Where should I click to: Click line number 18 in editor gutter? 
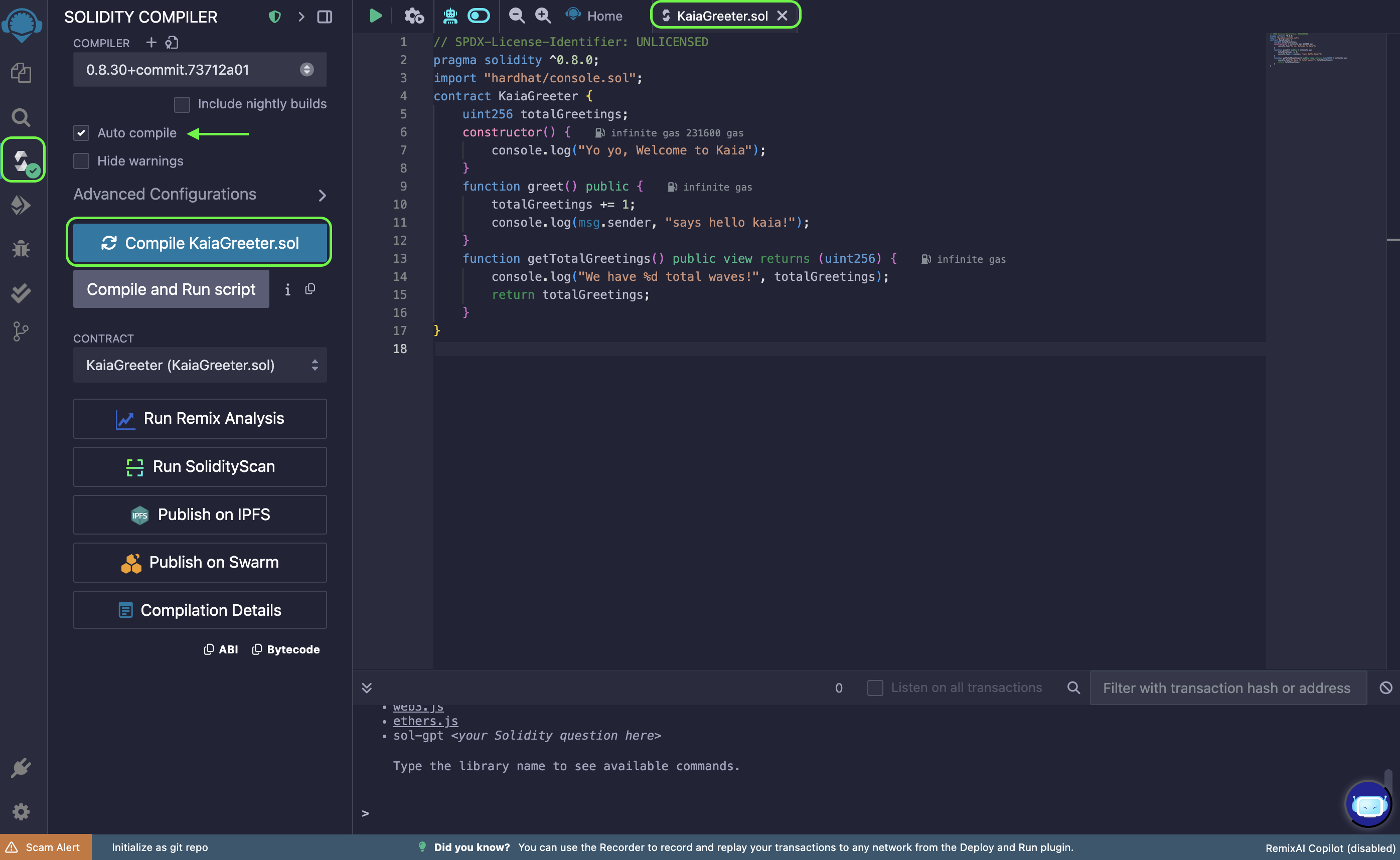click(400, 349)
